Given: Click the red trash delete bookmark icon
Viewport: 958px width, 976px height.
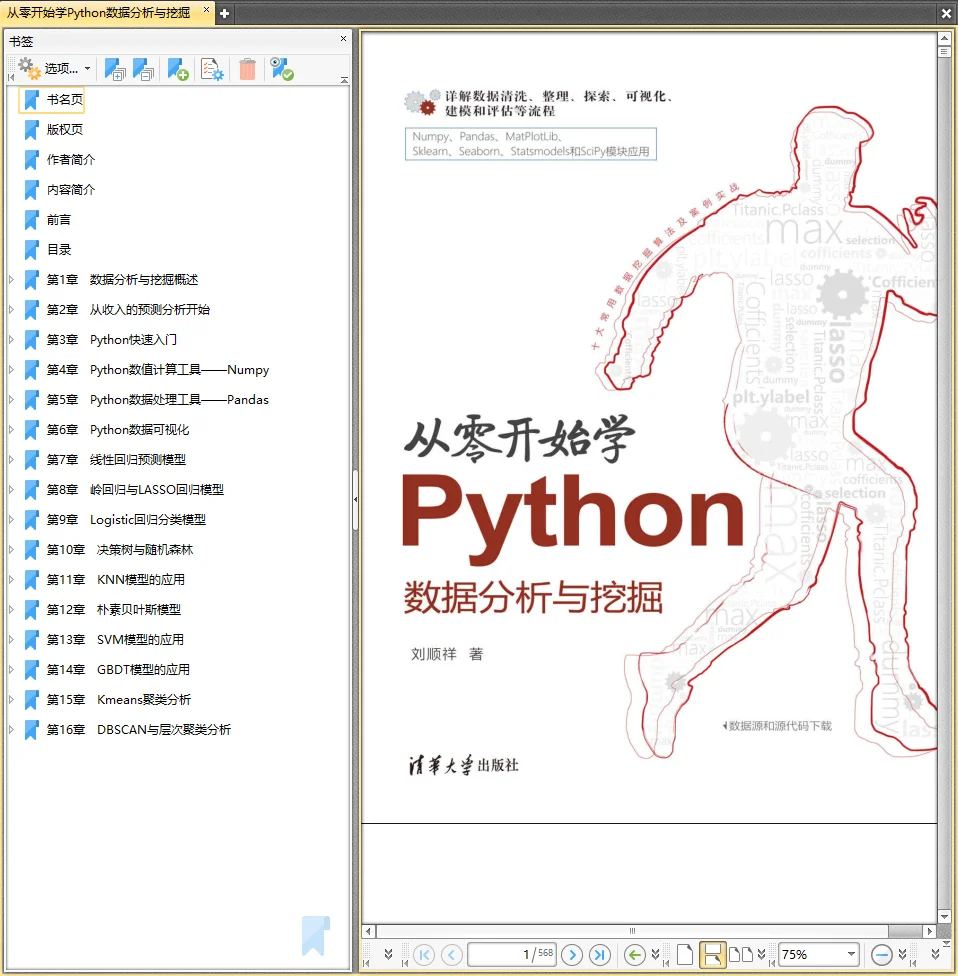Looking at the screenshot, I should 248,69.
